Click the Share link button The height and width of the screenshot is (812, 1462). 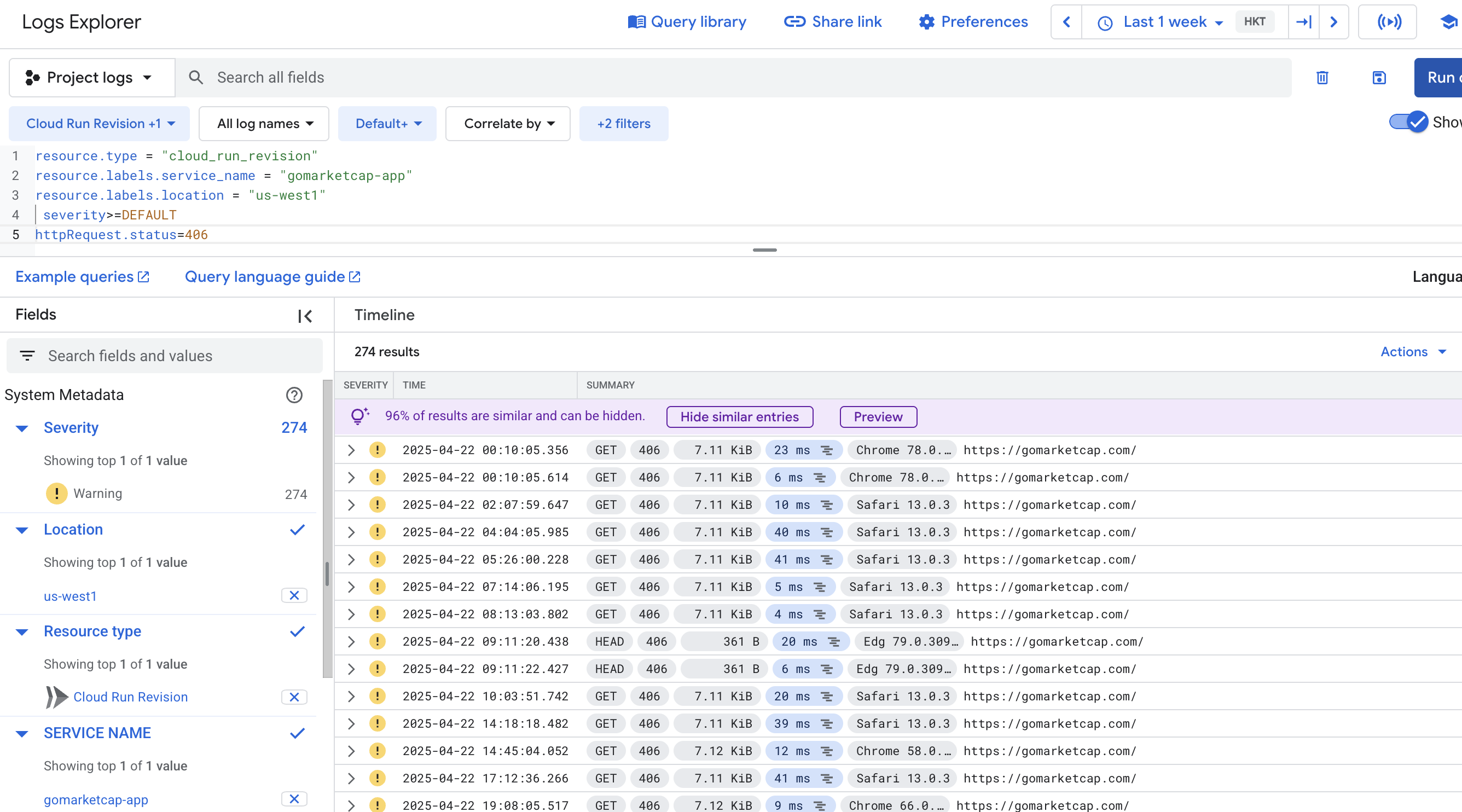point(833,21)
